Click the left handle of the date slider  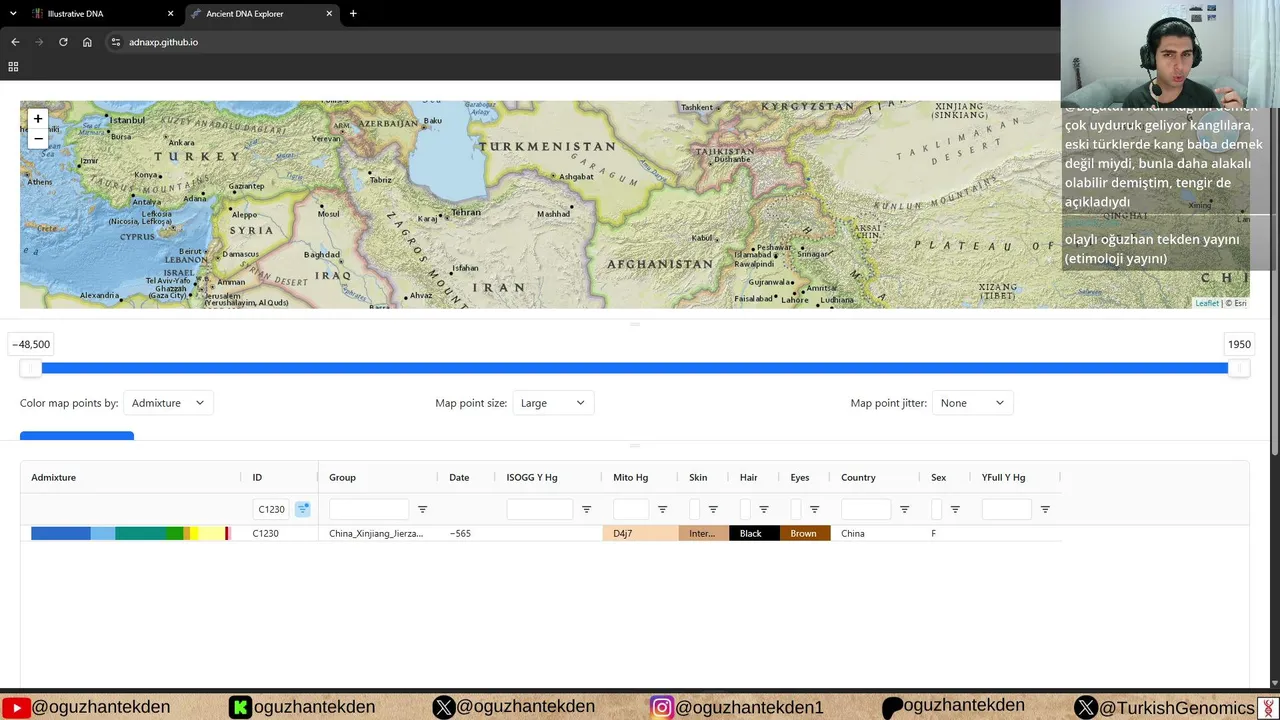click(x=31, y=368)
